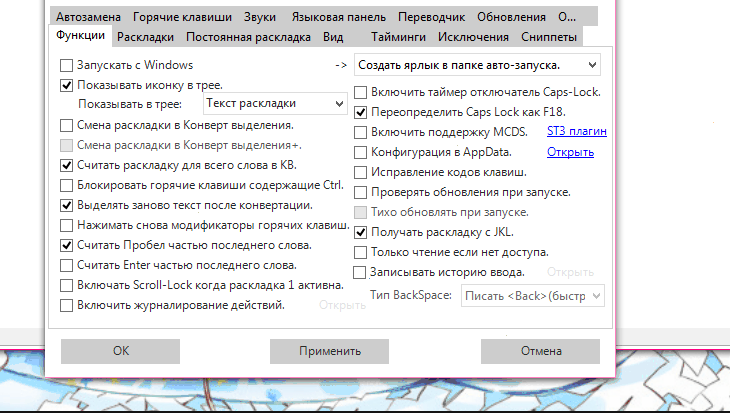Click the Показывать в трее: label
This screenshot has height=413, width=730.
[x=130, y=104]
